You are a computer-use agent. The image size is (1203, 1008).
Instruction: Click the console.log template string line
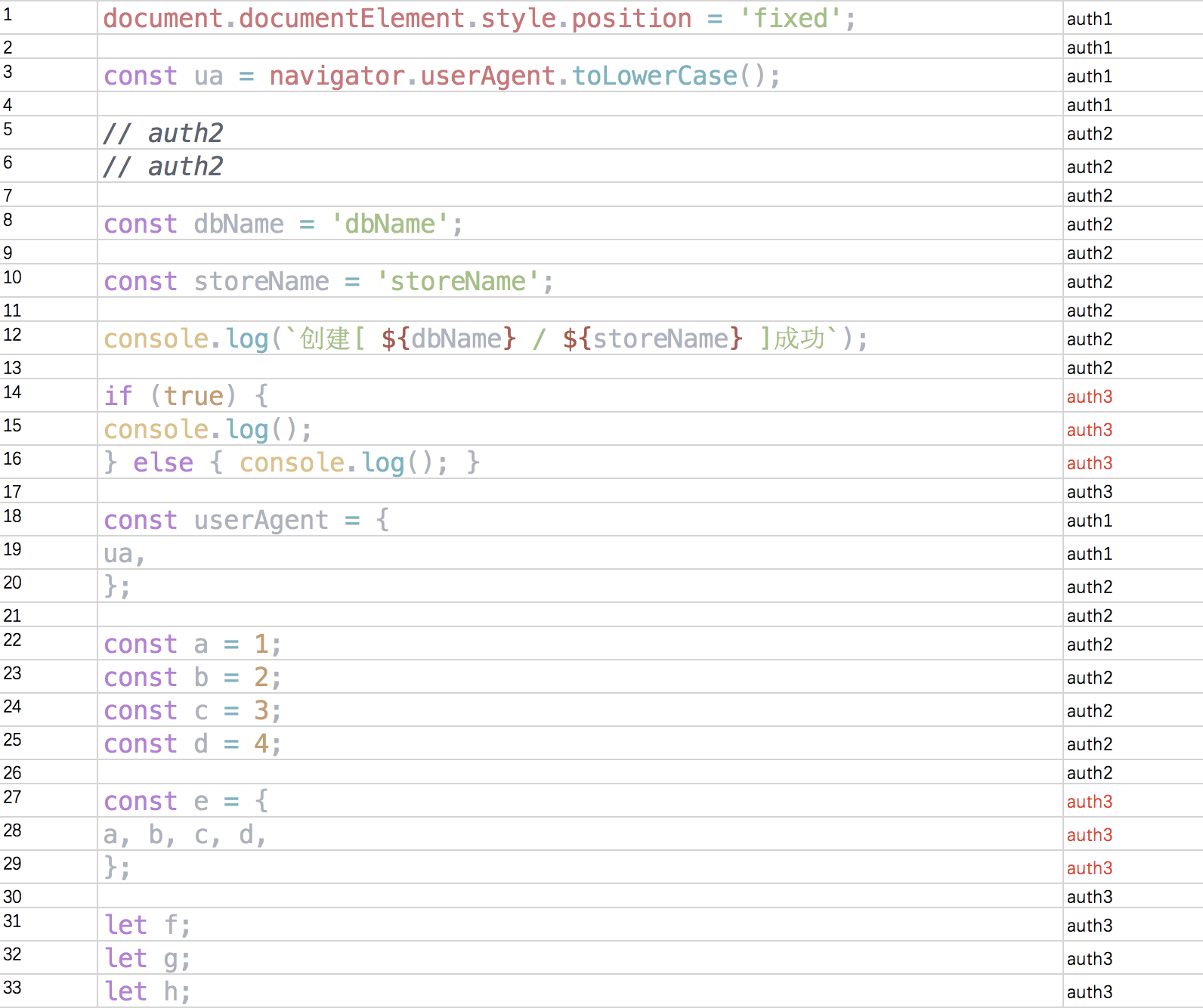[485, 339]
